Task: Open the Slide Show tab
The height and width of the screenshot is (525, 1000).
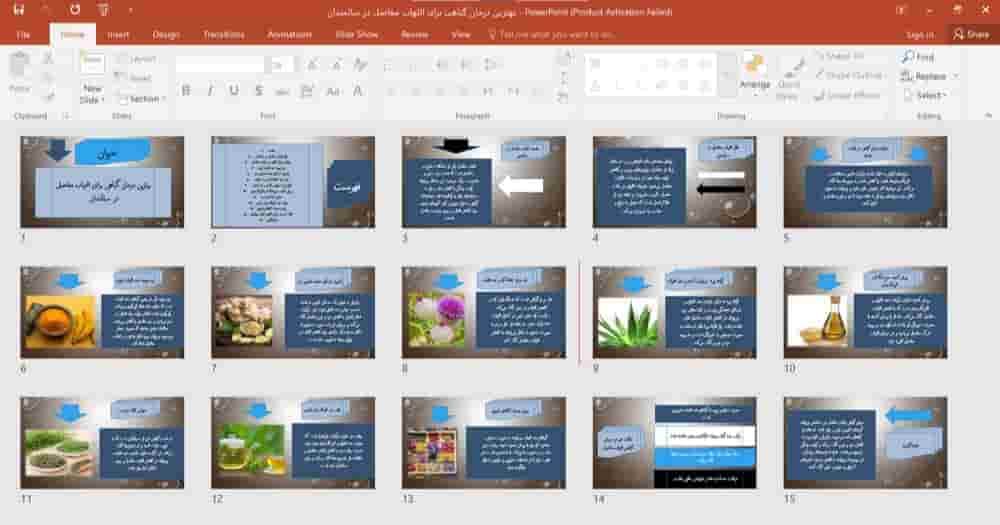Action: [x=357, y=34]
